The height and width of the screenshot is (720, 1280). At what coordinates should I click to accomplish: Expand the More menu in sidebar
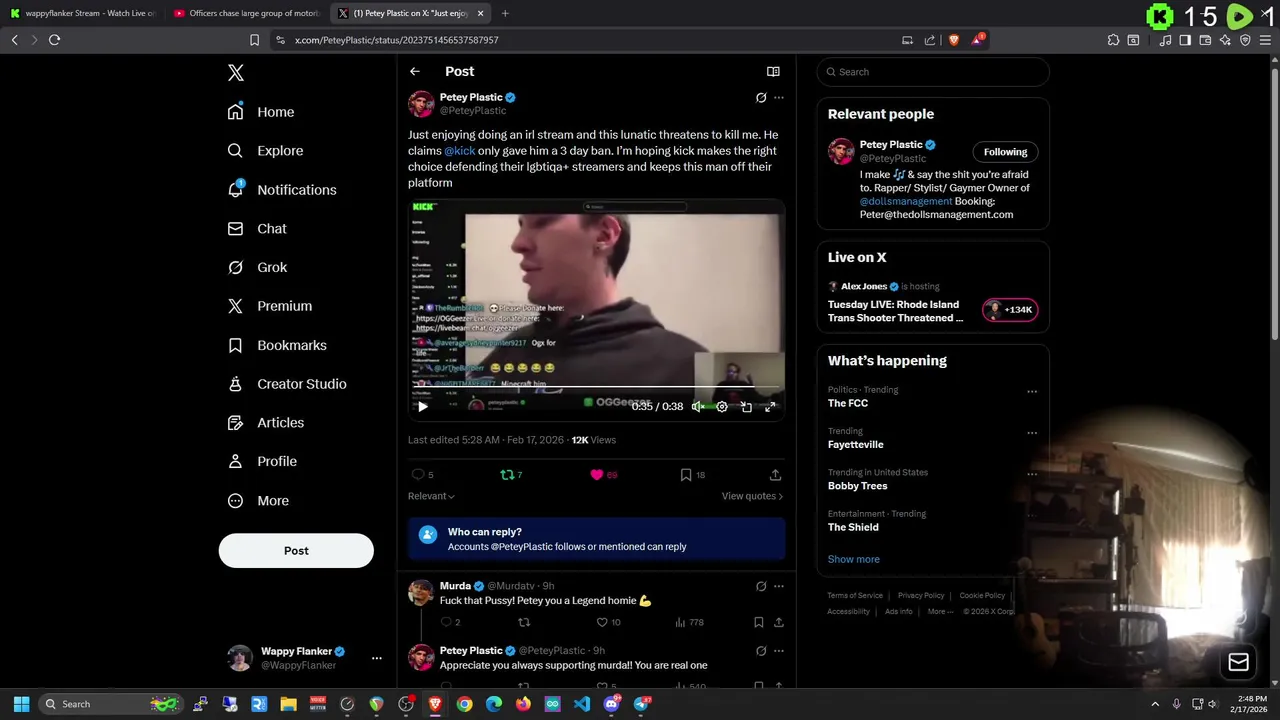pos(258,501)
